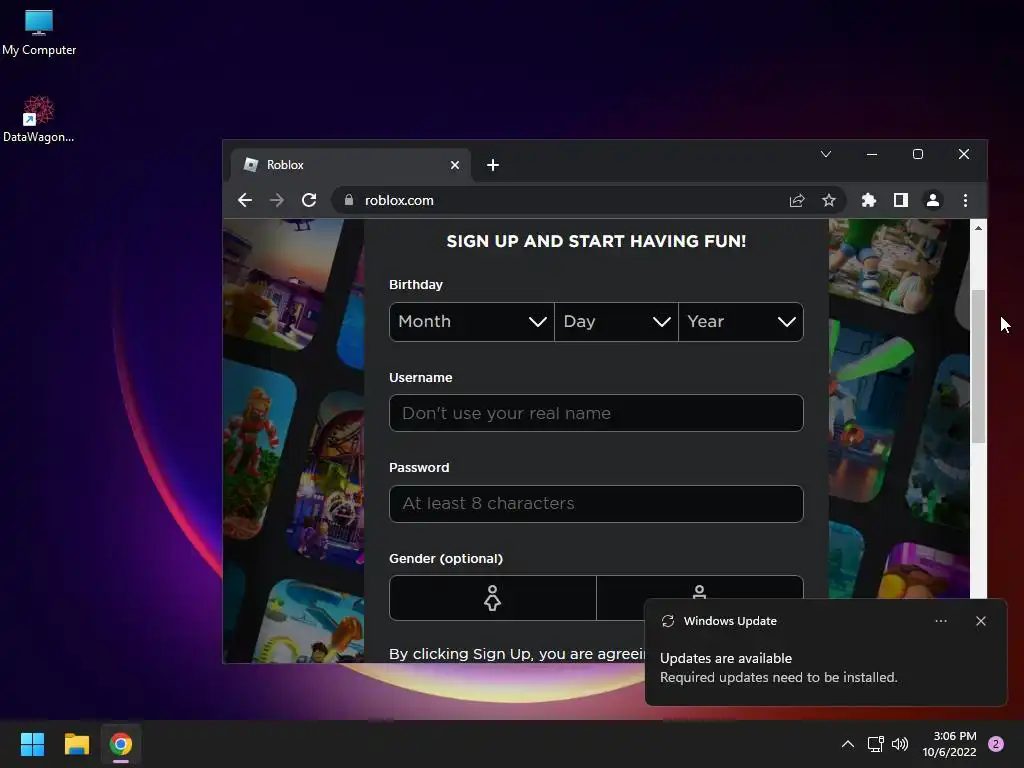Click the roblox.com address bar
Screen dimensions: 1024x768
pyautogui.click(x=562, y=200)
